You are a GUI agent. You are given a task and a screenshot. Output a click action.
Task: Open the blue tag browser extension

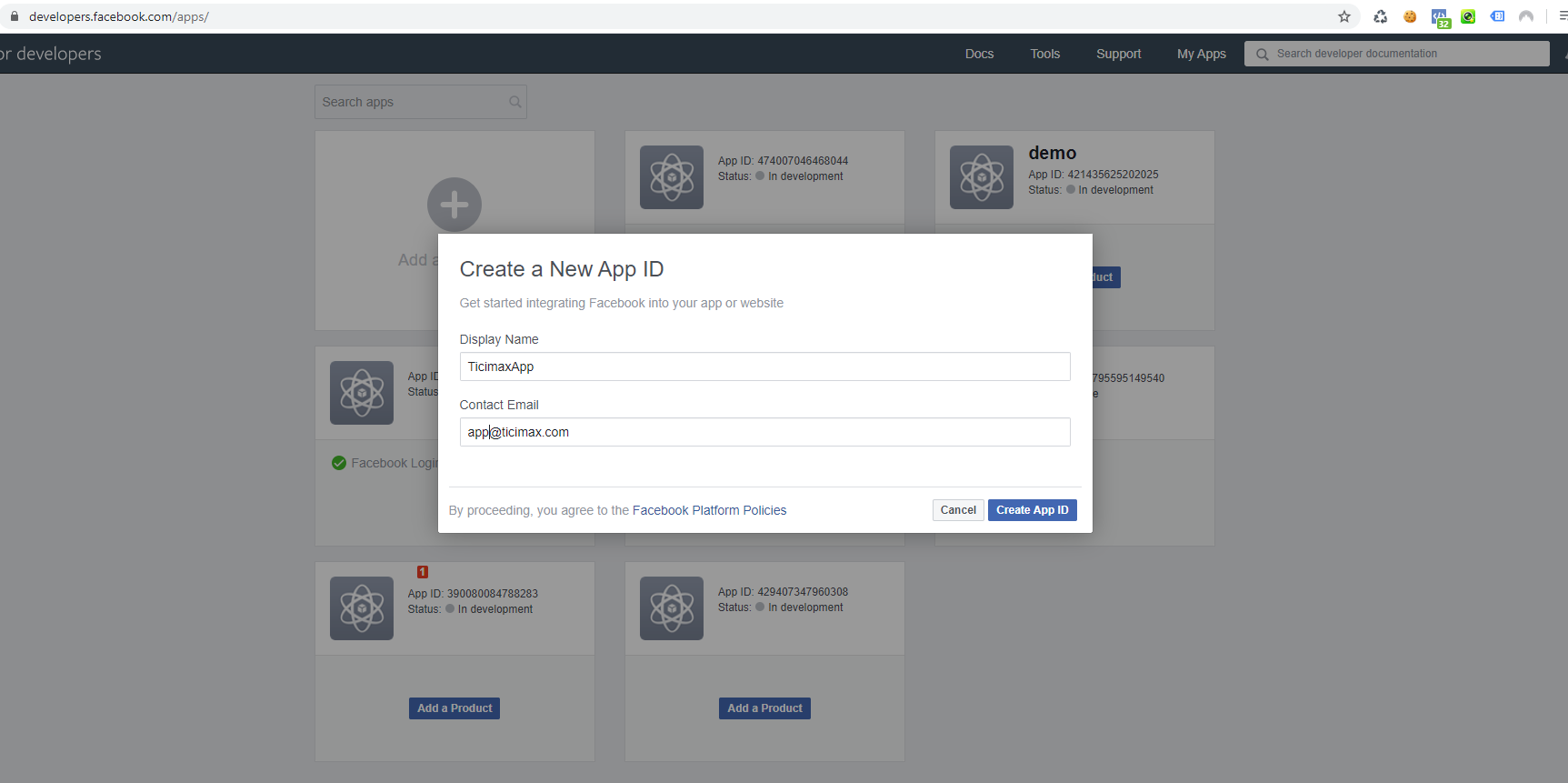1497,16
